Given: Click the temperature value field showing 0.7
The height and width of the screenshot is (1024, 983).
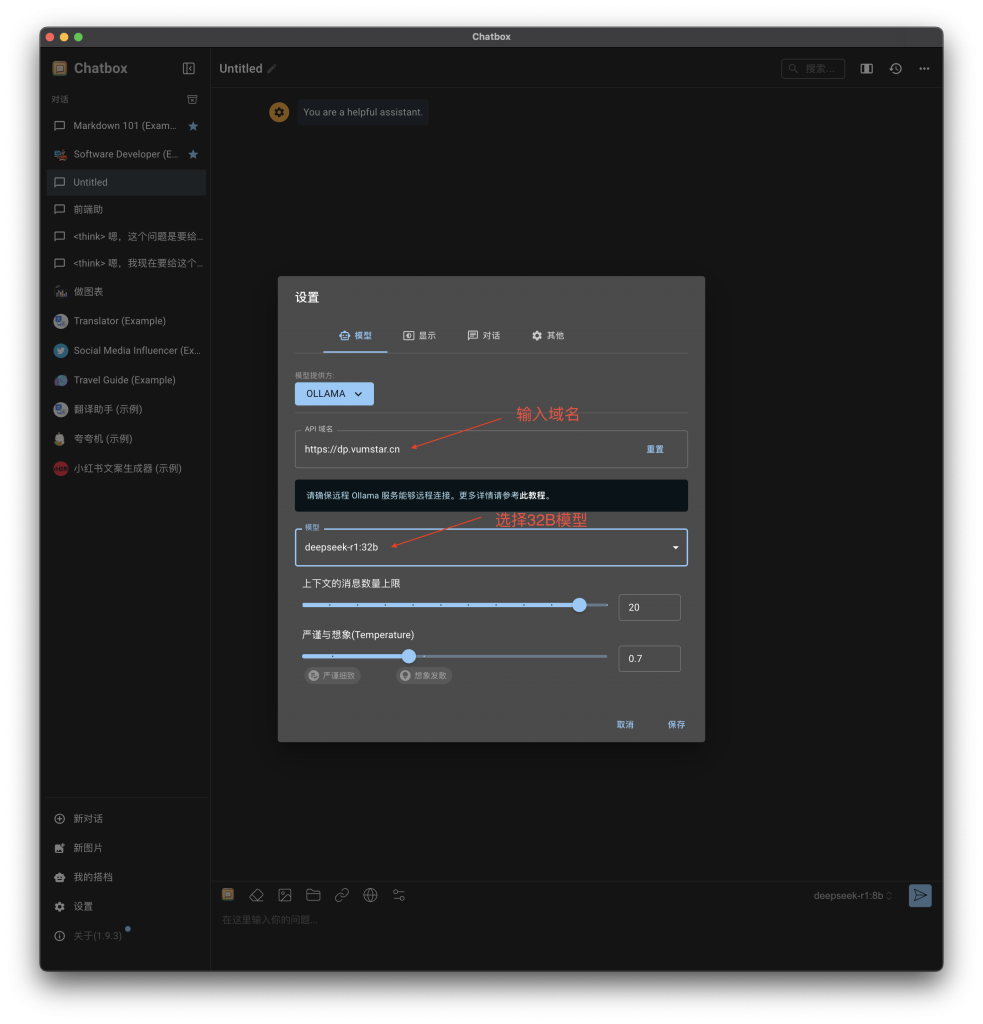Looking at the screenshot, I should point(649,659).
